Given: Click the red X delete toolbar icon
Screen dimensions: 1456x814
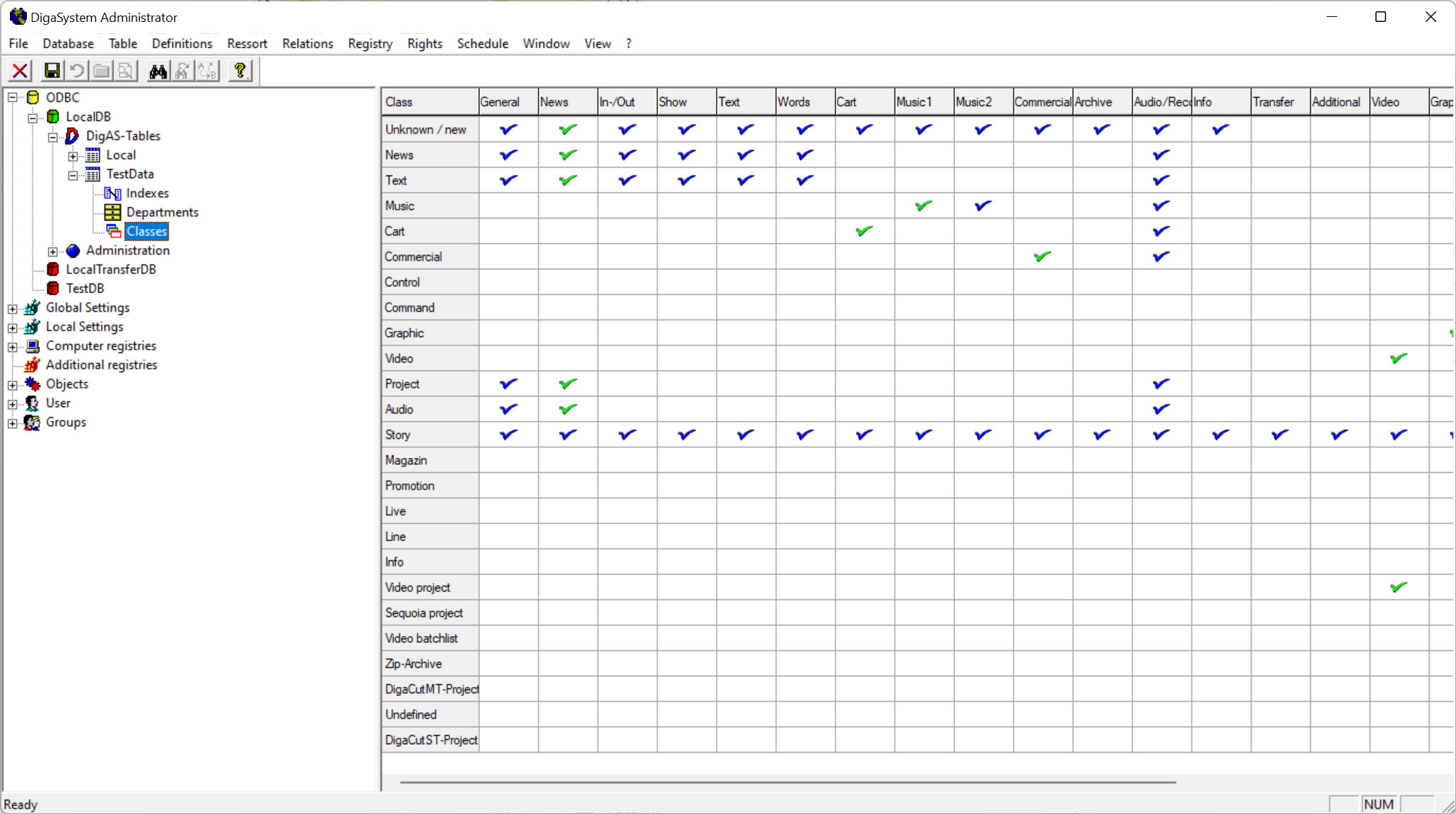Looking at the screenshot, I should [20, 71].
